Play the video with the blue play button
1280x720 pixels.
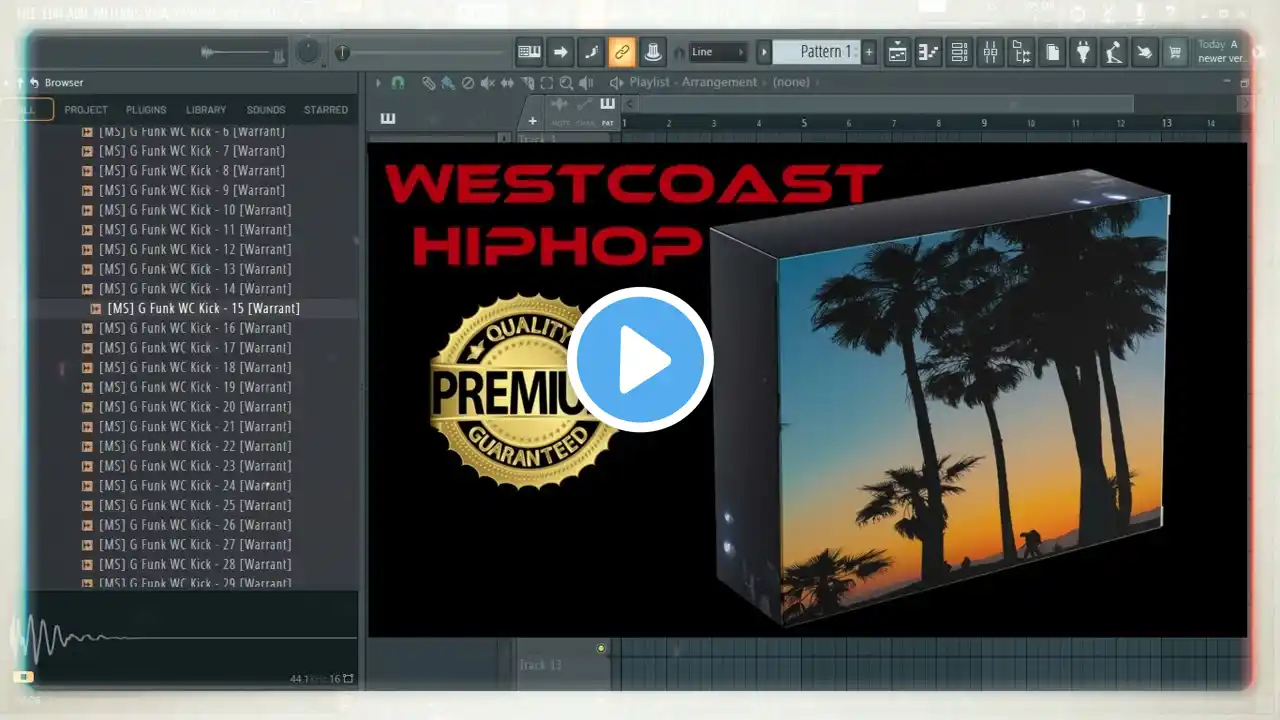(640, 360)
